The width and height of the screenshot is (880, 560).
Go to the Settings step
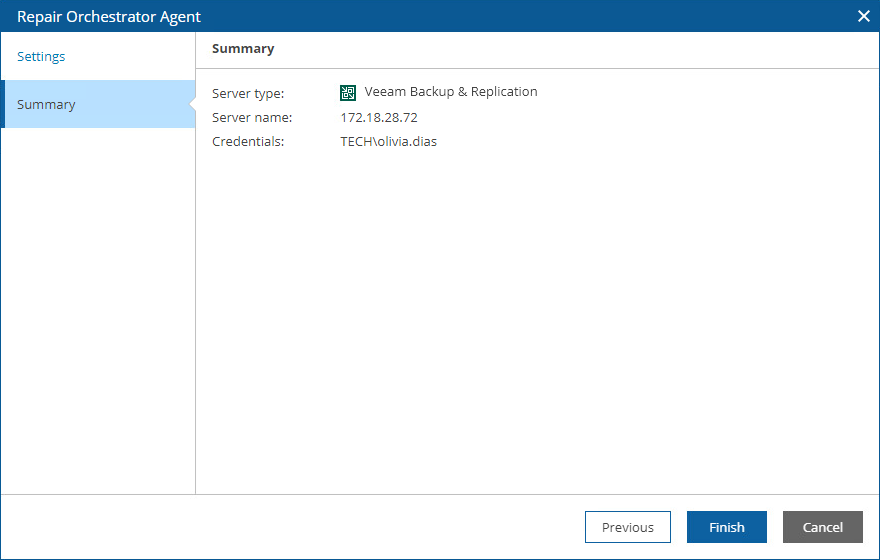(x=41, y=57)
